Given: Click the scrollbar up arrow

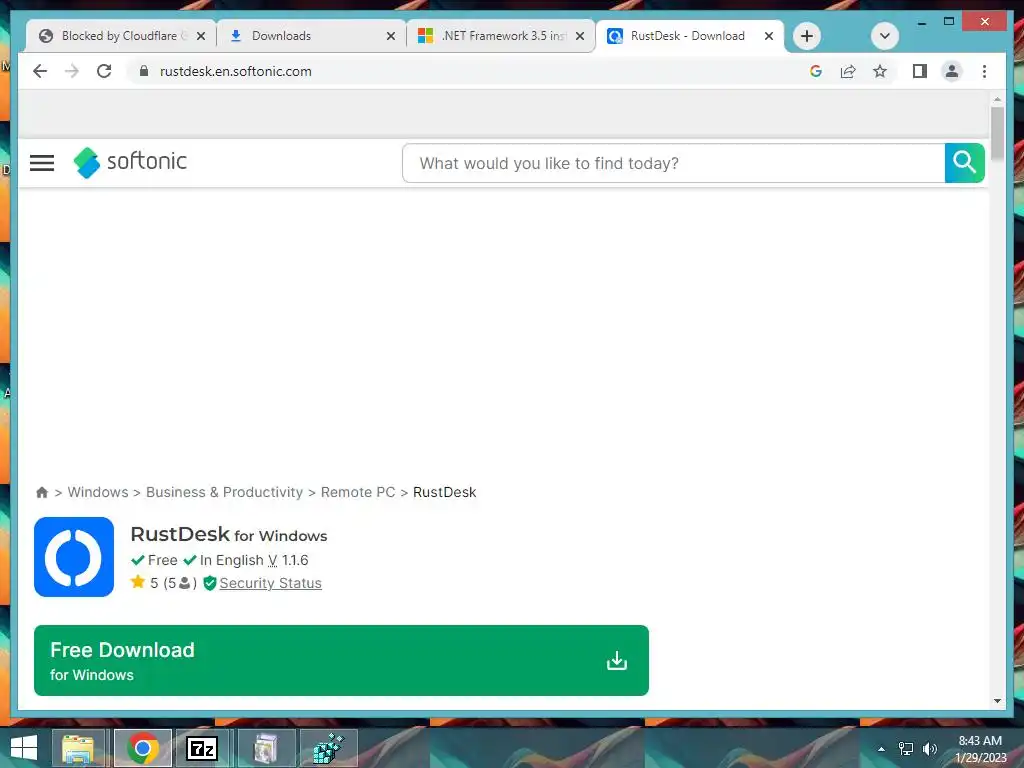Looking at the screenshot, I should [997, 100].
